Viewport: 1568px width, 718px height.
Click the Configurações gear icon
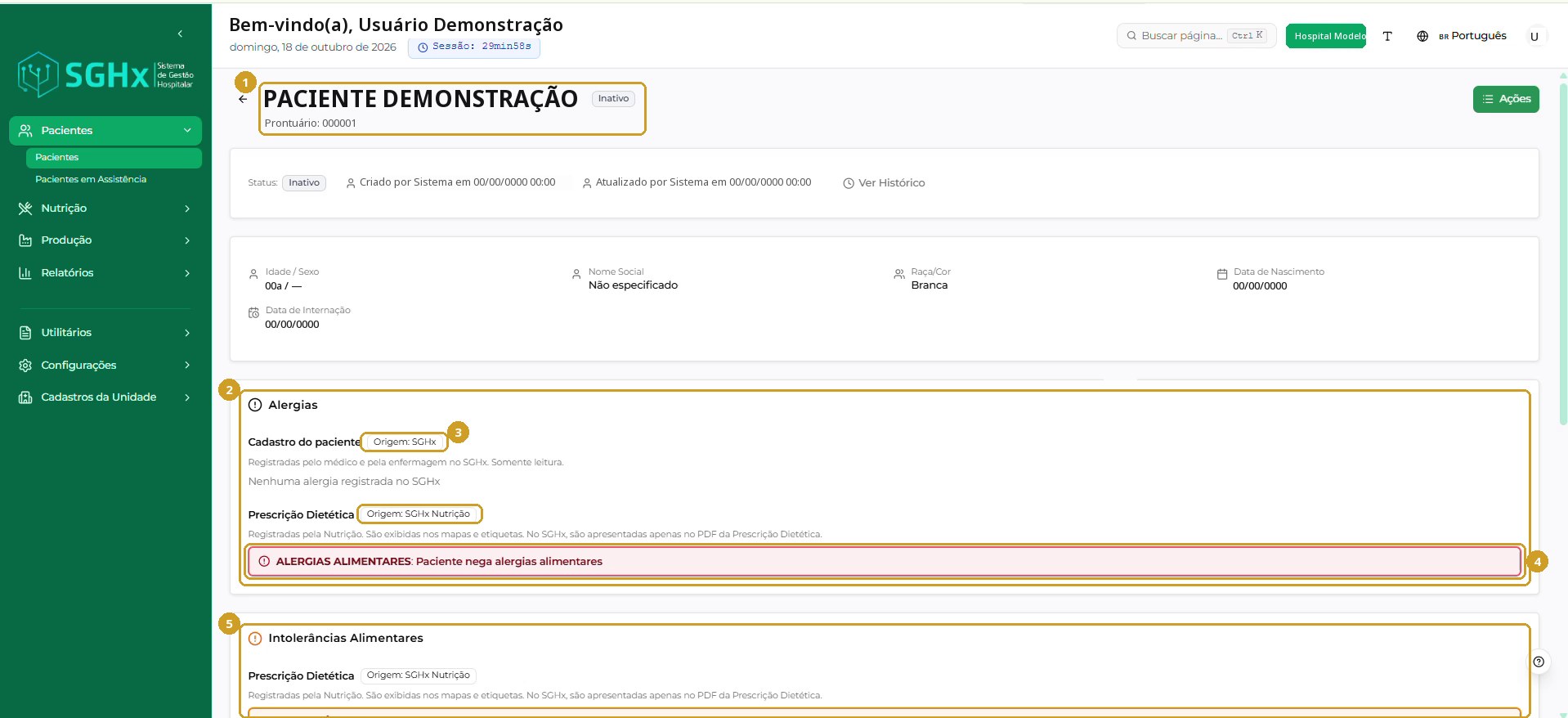click(x=25, y=366)
